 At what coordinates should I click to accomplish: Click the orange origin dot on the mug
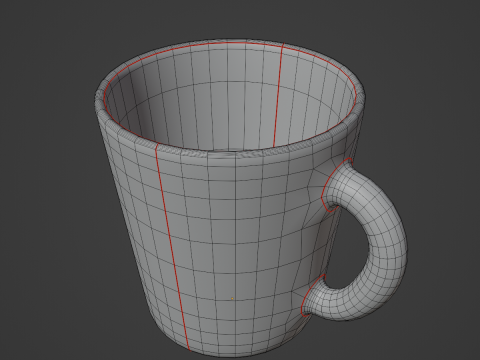tap(232, 299)
